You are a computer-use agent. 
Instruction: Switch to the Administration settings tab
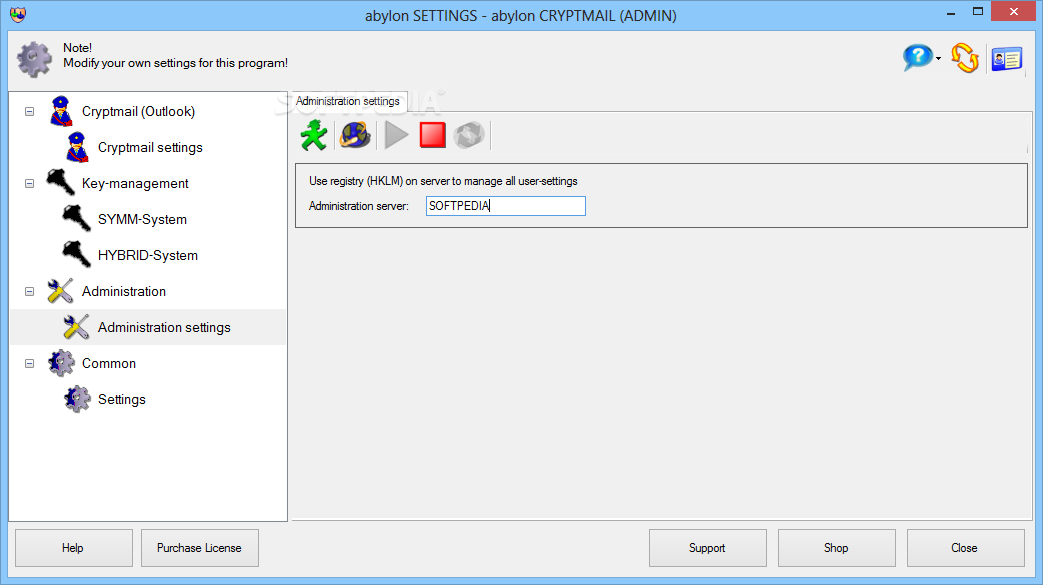(348, 101)
